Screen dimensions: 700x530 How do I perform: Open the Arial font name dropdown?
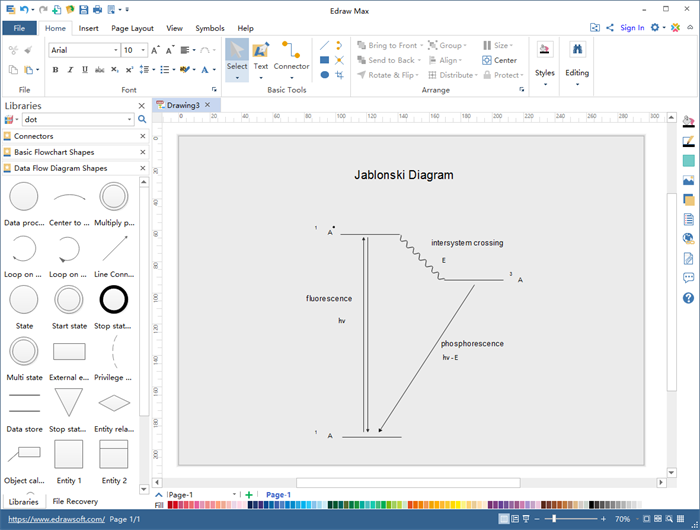pos(115,50)
